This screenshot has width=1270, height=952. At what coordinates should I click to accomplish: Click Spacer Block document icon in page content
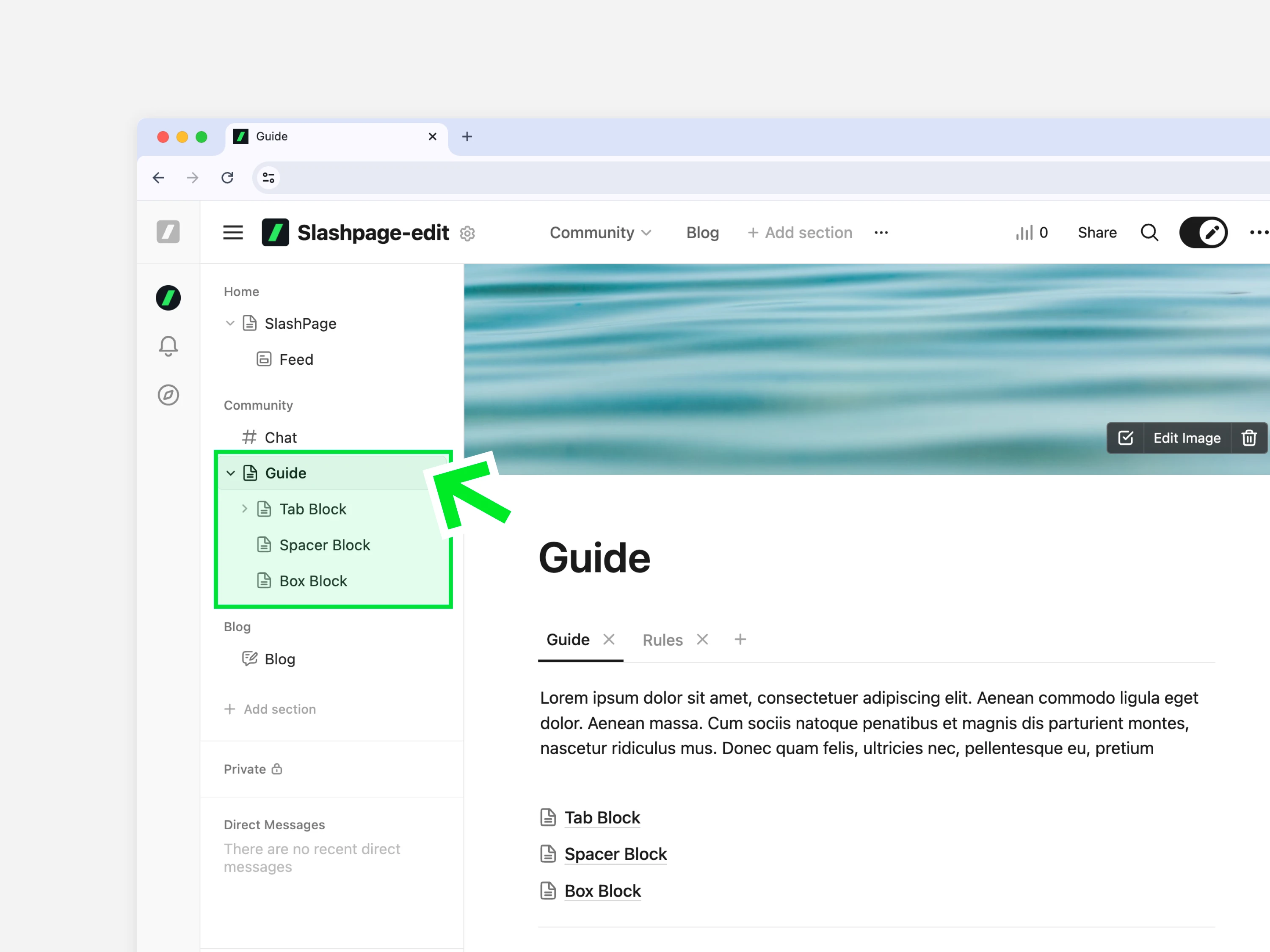click(548, 854)
